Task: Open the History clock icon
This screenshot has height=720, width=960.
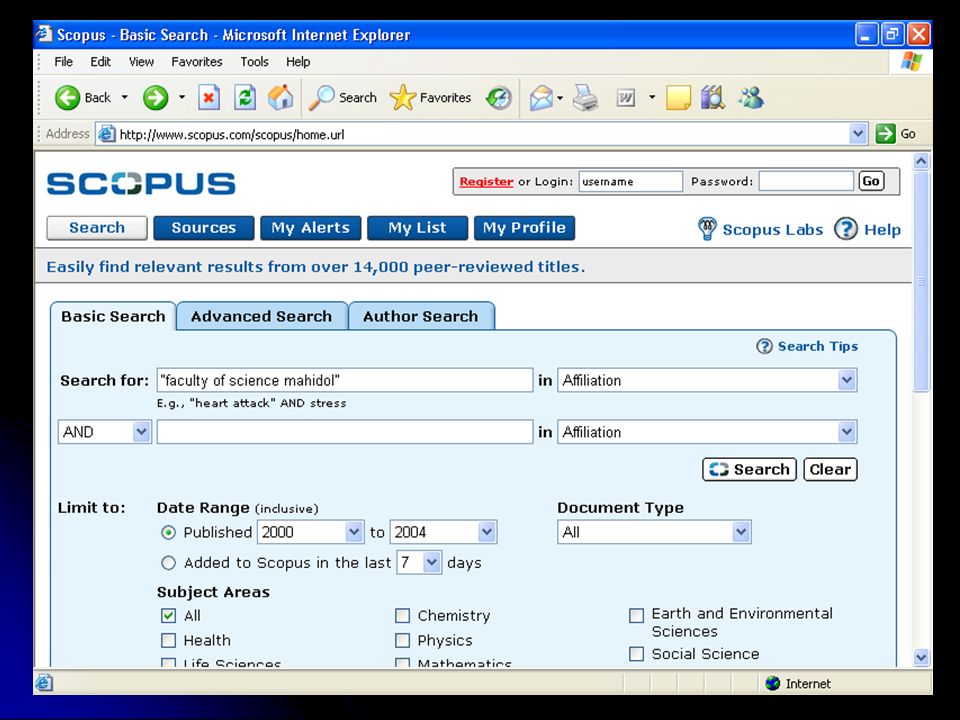Action: click(x=499, y=97)
